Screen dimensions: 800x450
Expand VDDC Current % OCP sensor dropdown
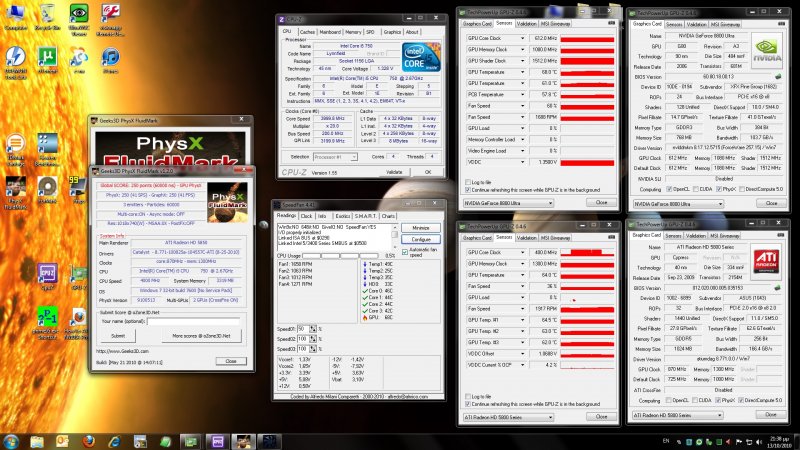click(522, 365)
